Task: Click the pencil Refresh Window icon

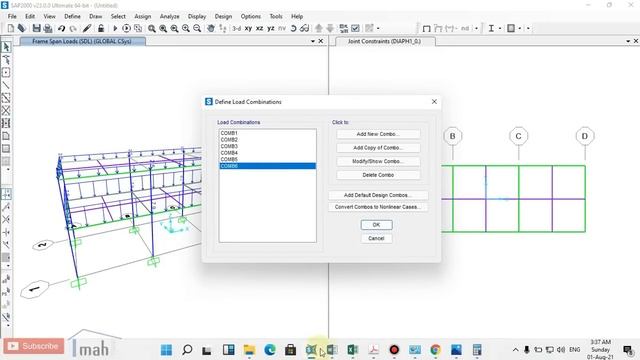Action: point(87,28)
